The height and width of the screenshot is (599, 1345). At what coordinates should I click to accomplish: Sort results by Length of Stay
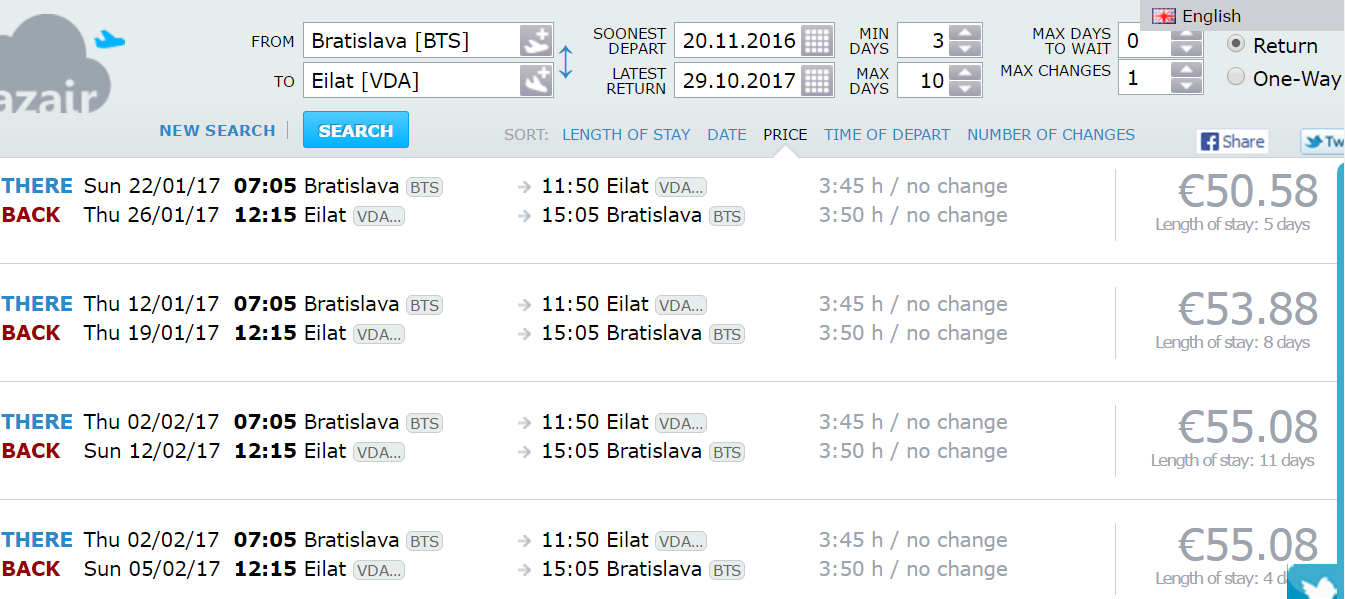(x=626, y=135)
